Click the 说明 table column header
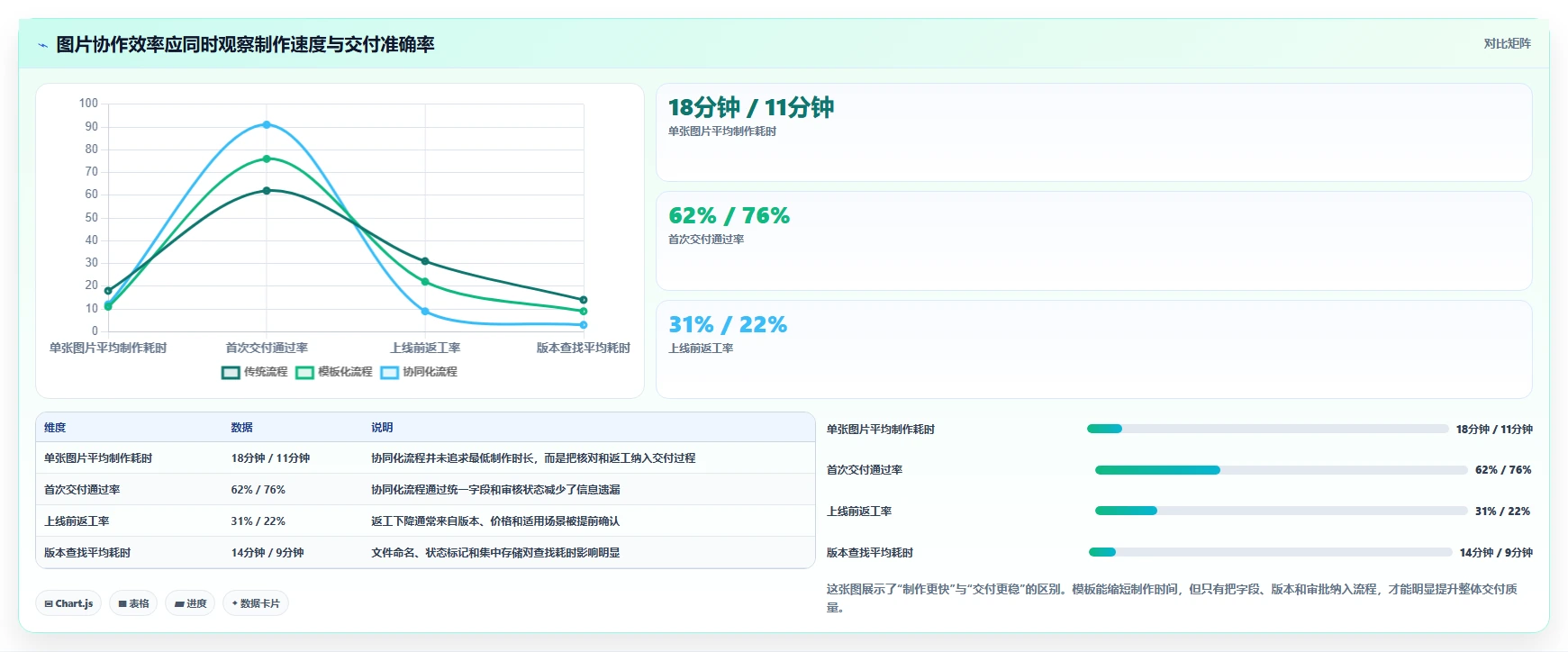1568x652 pixels. tap(382, 428)
